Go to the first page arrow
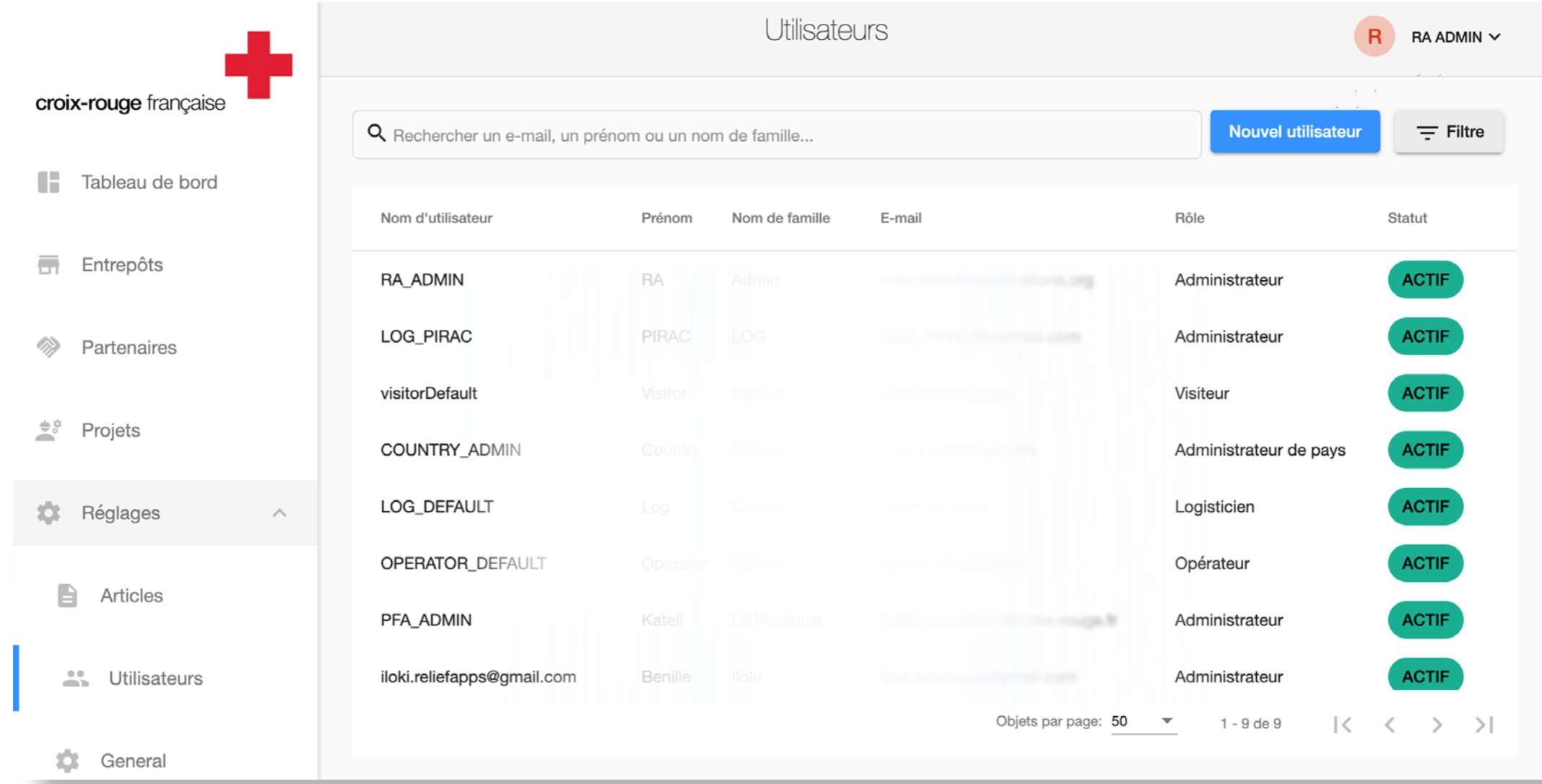The image size is (1542, 784). [1343, 724]
